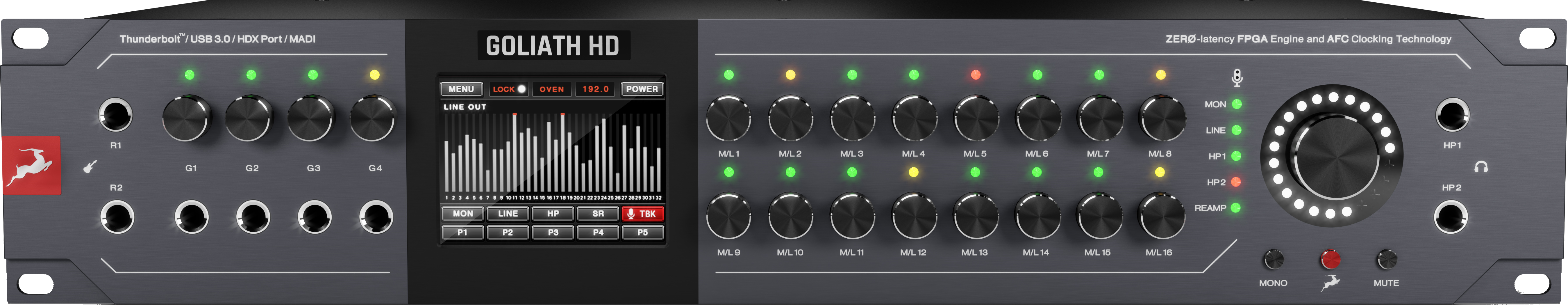This screenshot has width=1568, height=305.
Task: Click the input jack below G1
Action: pos(192,217)
